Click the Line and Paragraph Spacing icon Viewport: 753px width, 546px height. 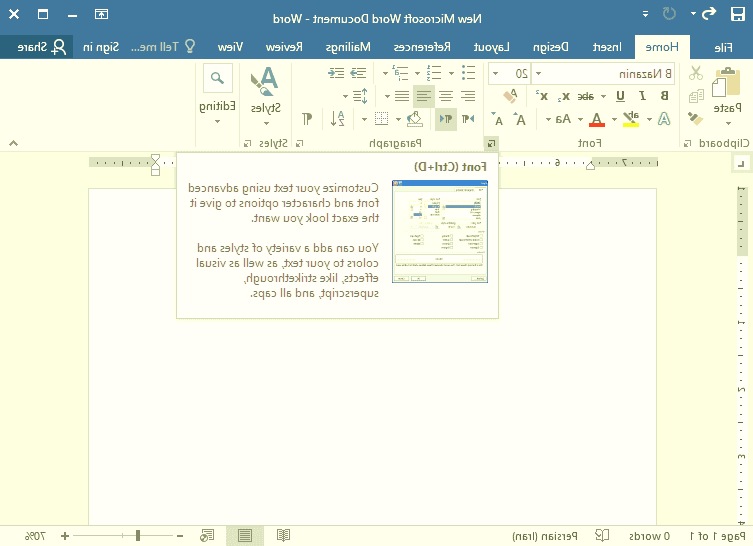[x=360, y=96]
